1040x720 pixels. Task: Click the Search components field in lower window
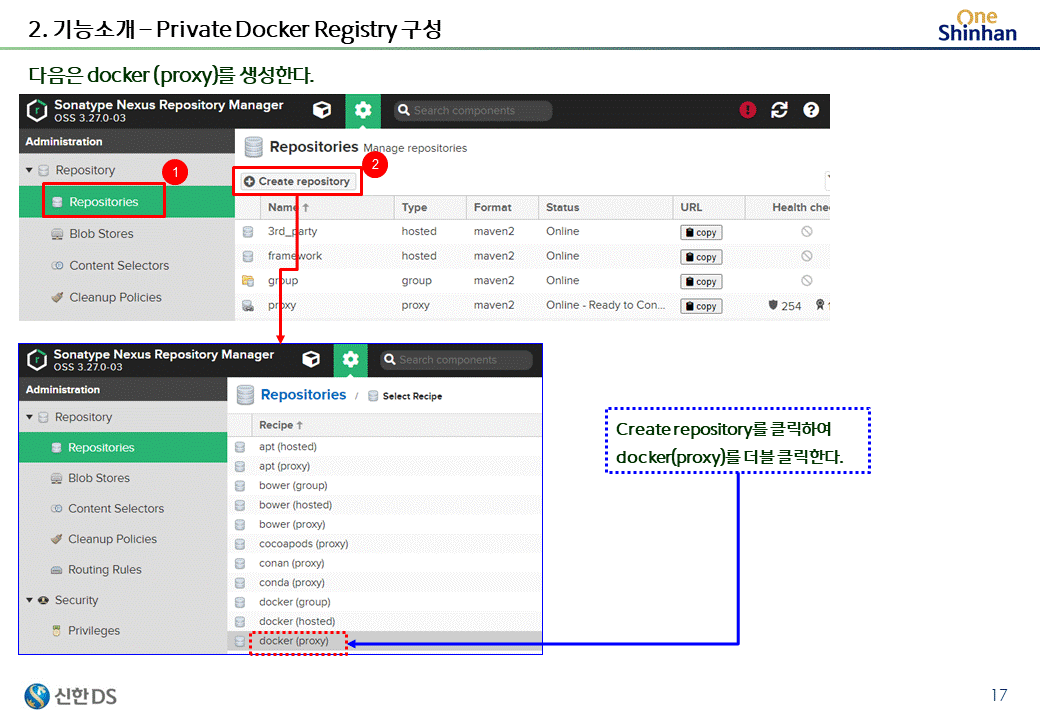456,360
